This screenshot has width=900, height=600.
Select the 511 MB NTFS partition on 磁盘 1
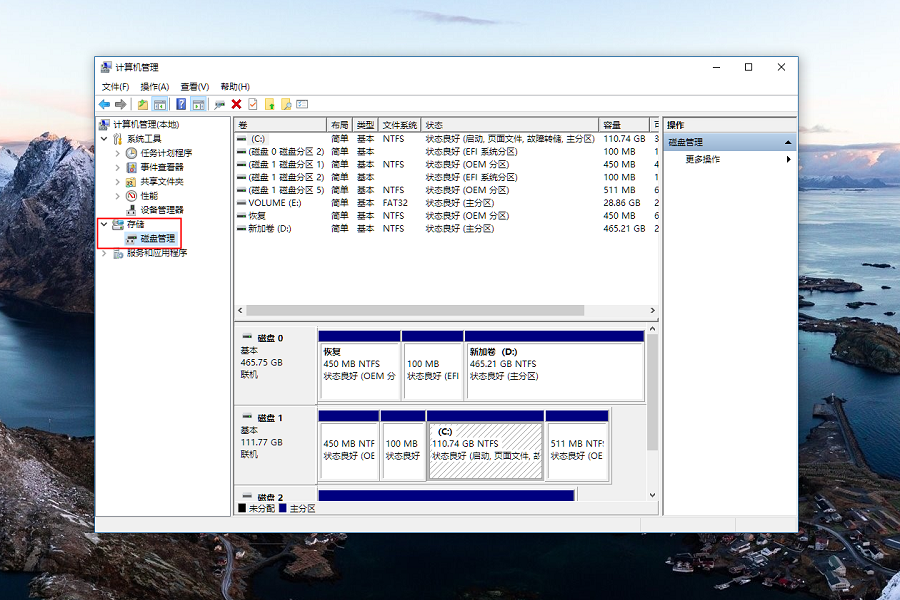(577, 445)
